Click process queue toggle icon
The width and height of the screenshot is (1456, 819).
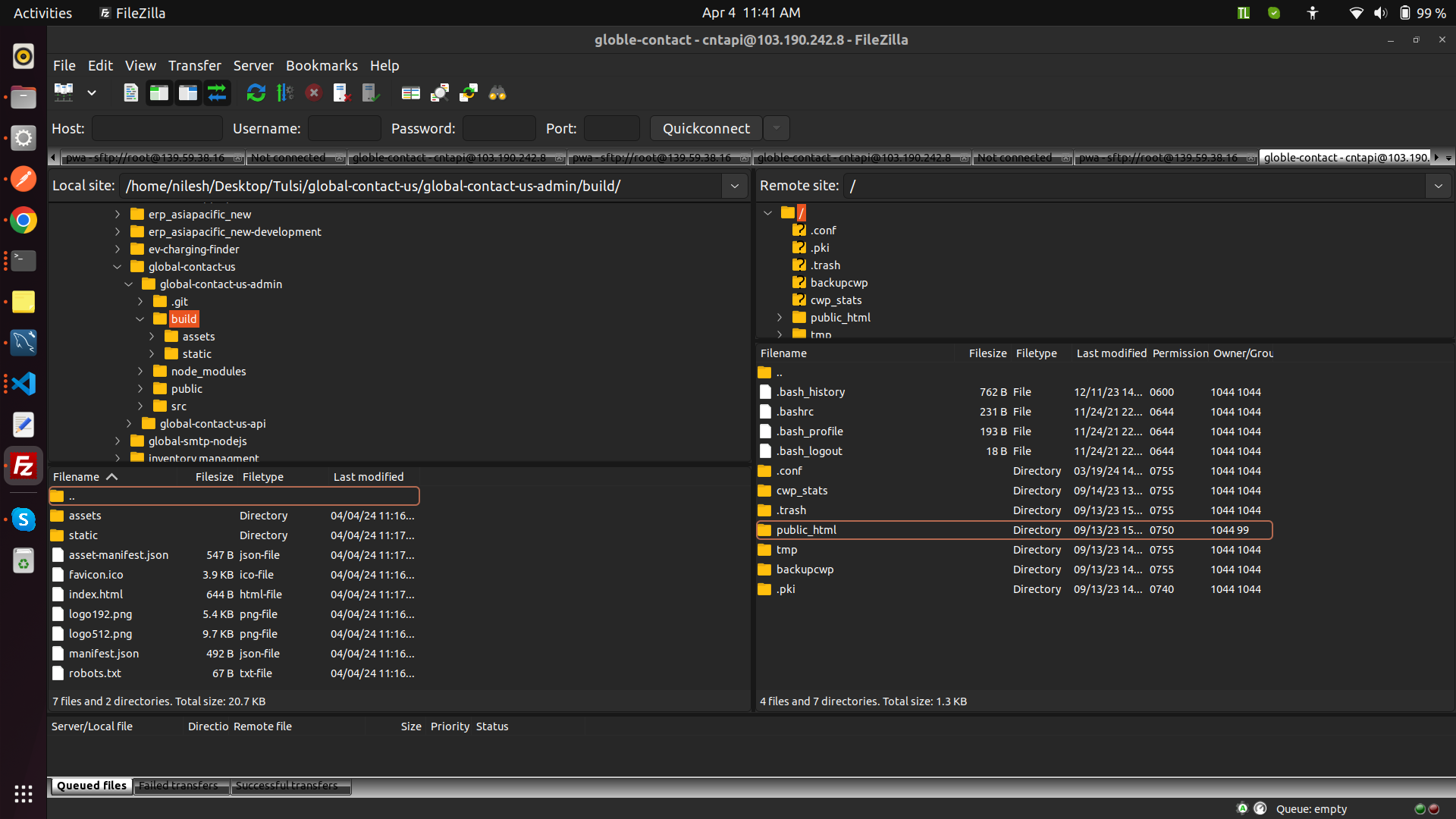pos(284,93)
